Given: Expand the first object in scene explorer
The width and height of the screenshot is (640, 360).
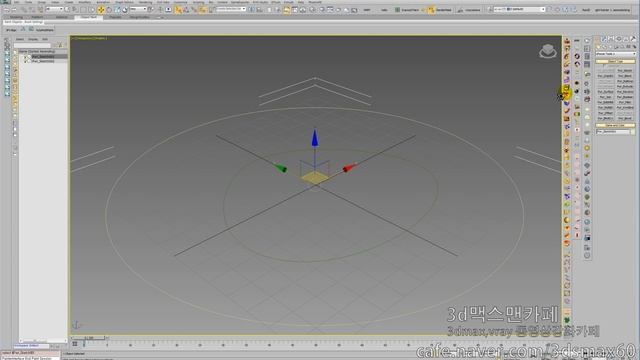Looking at the screenshot, I should [25, 57].
